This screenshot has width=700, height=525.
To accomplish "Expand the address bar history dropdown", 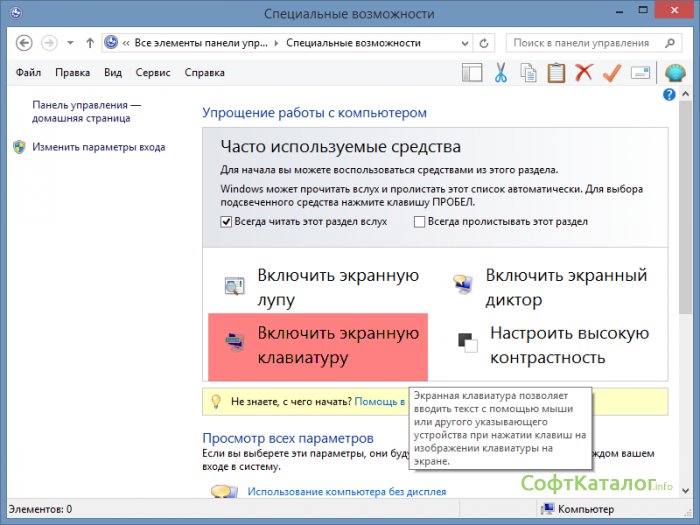I will (x=464, y=43).
